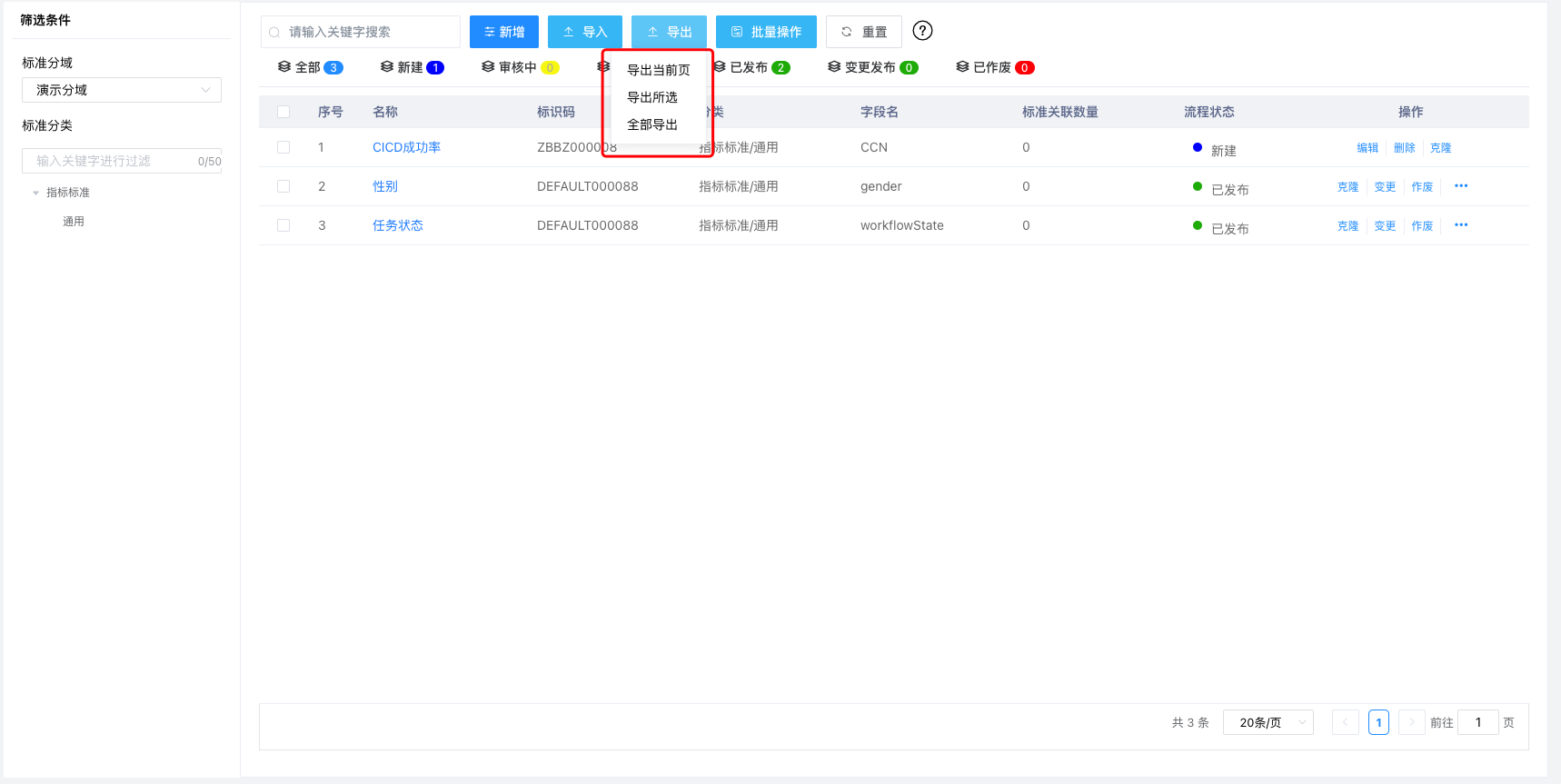Click 变更 for 任务状态 row

[1385, 226]
